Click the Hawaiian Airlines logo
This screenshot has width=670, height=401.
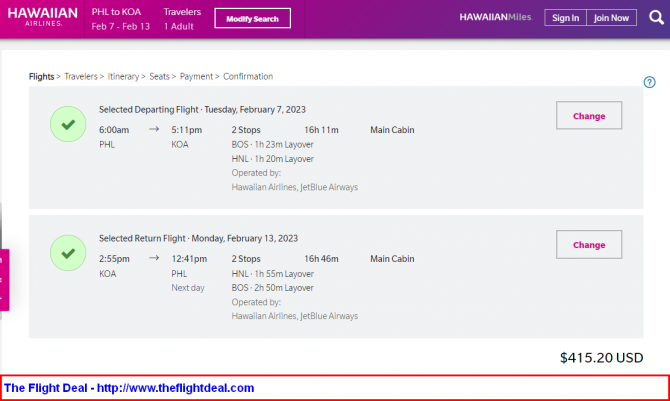[43, 17]
